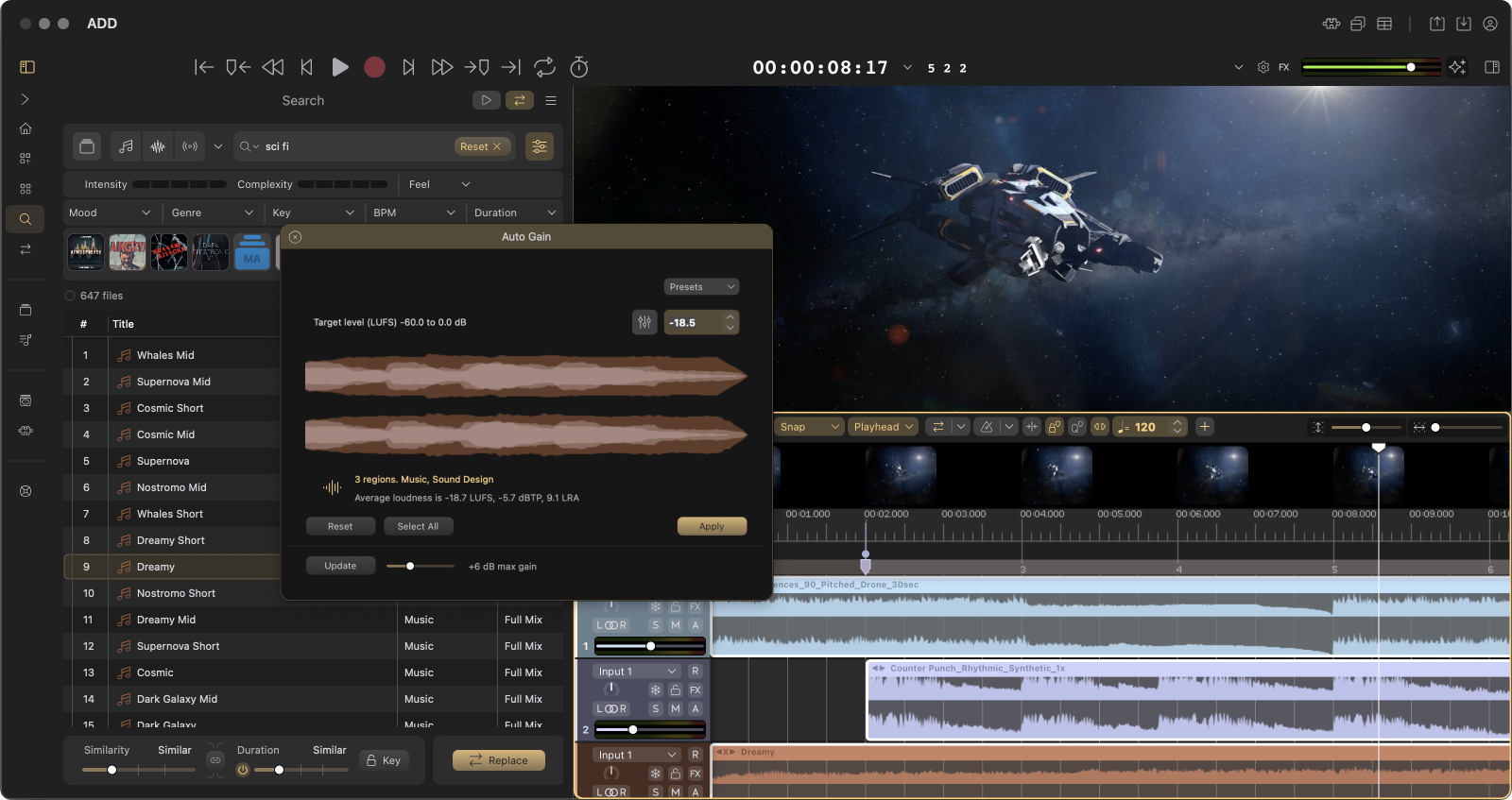Click the Select All button

coord(418,526)
